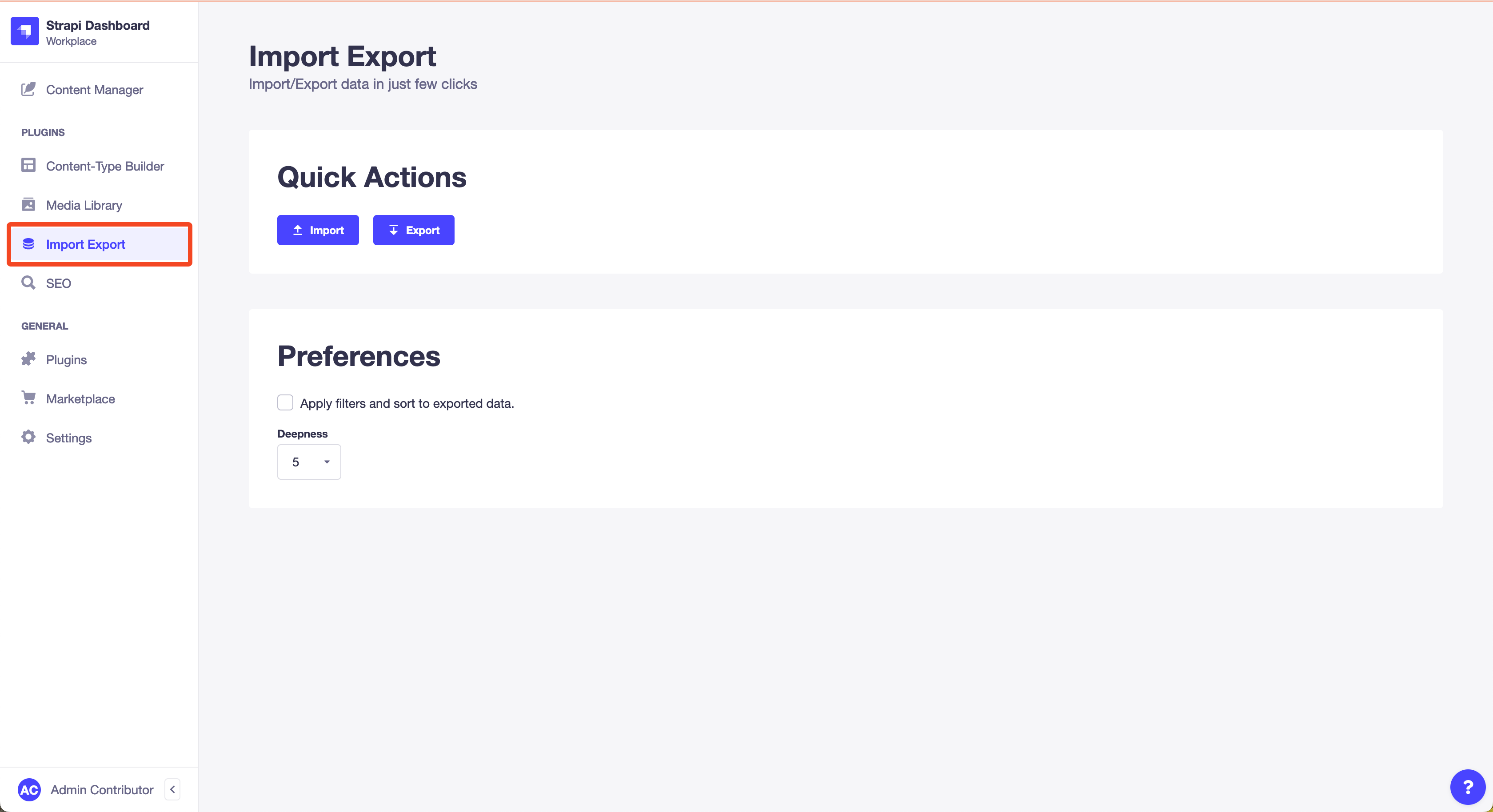Click the Marketplace cart icon
This screenshot has height=812, width=1493.
tap(28, 398)
